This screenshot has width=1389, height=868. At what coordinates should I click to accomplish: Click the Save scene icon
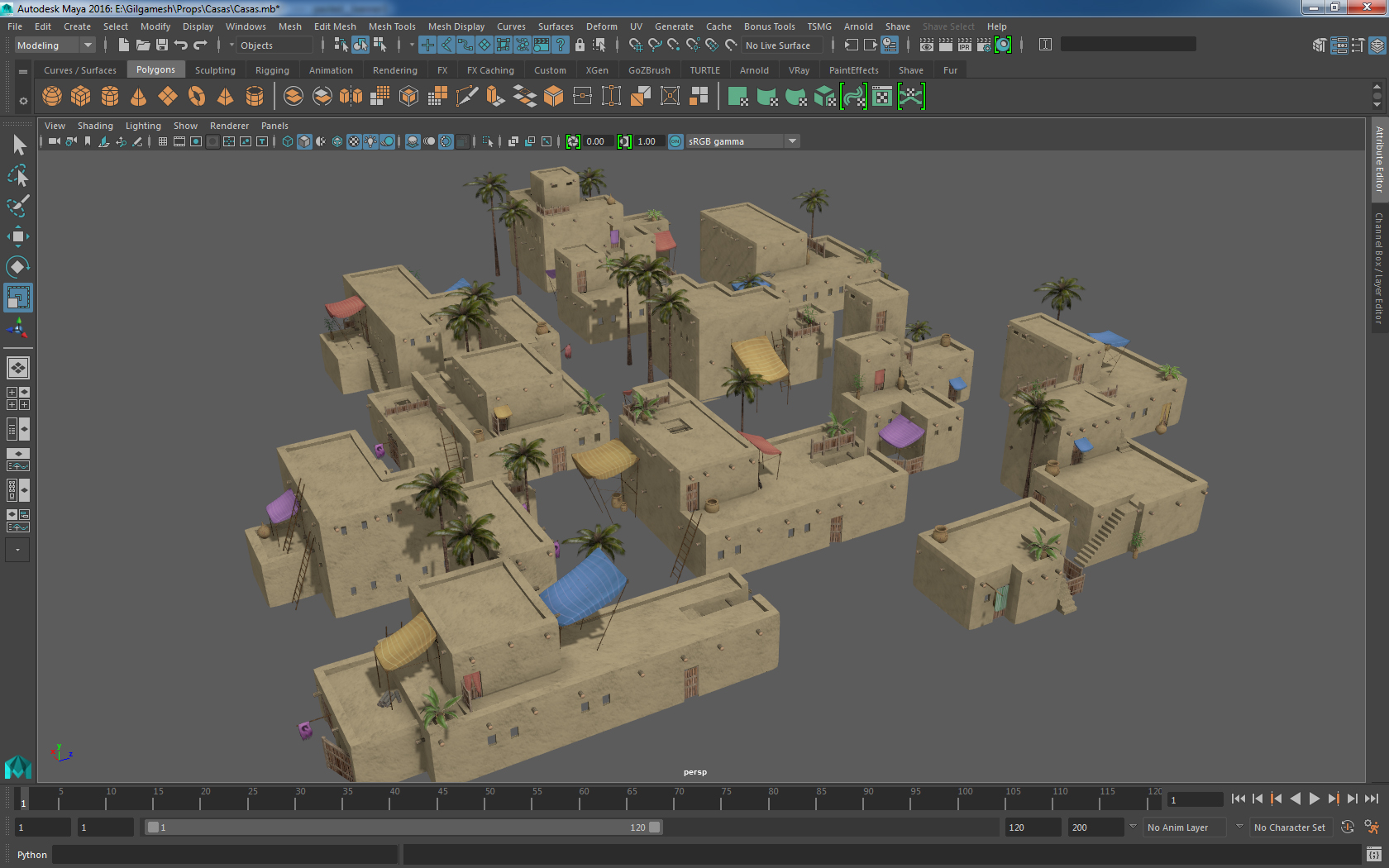[x=162, y=45]
